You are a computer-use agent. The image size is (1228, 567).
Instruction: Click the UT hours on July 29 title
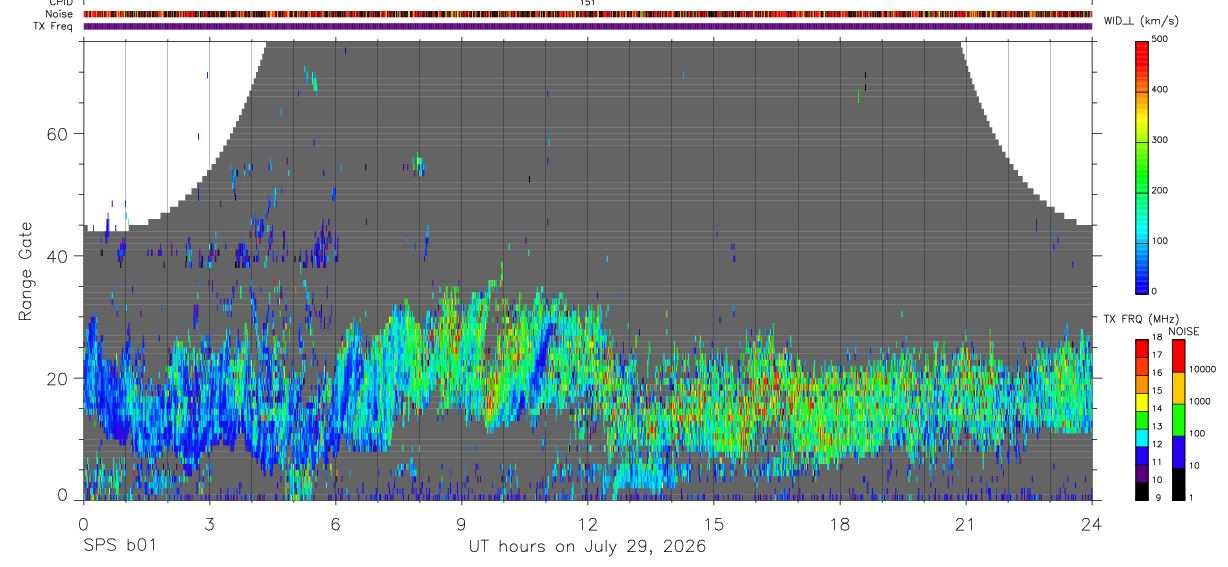coord(587,547)
